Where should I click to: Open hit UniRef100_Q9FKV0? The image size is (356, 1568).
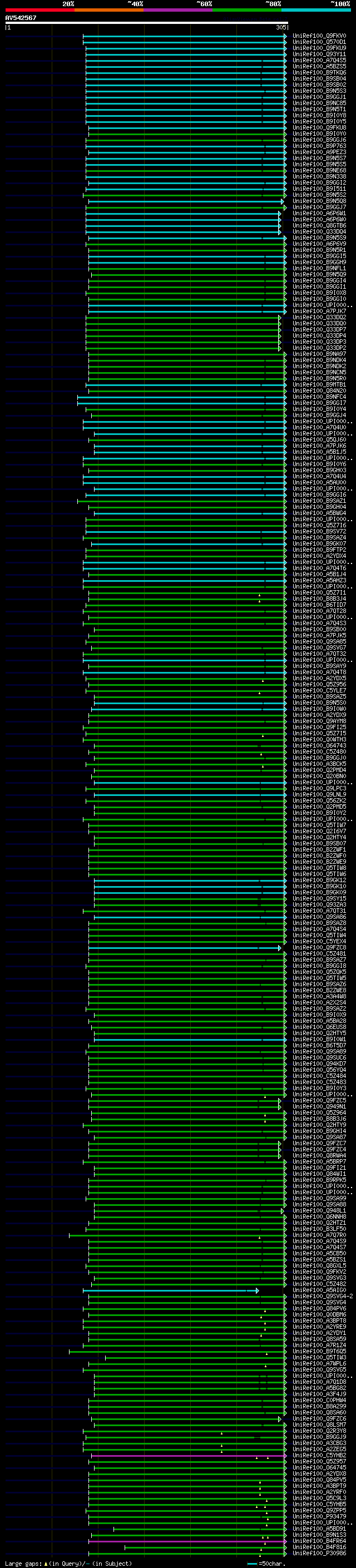pyautogui.click(x=319, y=36)
